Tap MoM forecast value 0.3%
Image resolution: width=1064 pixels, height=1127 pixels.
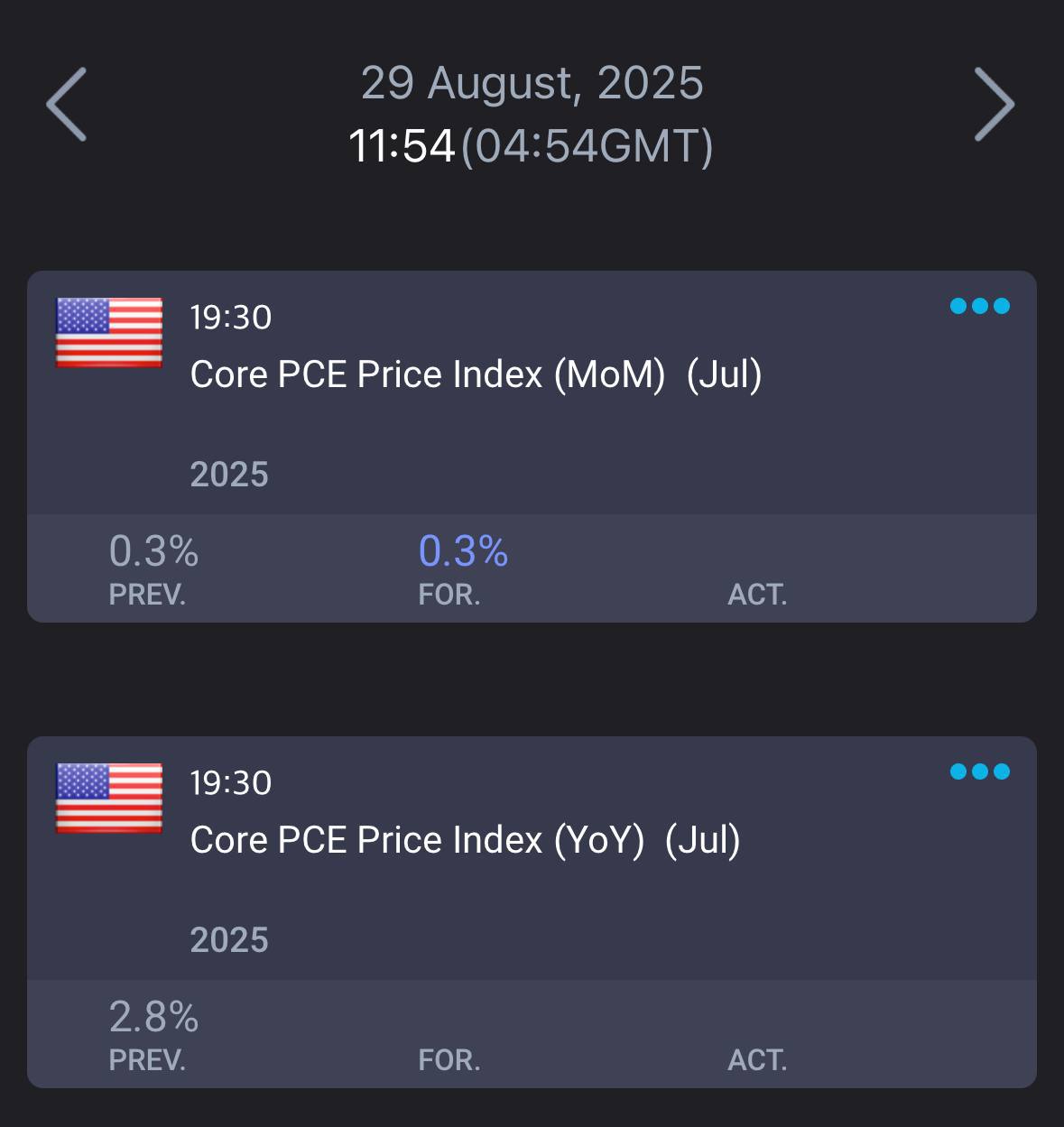[464, 551]
